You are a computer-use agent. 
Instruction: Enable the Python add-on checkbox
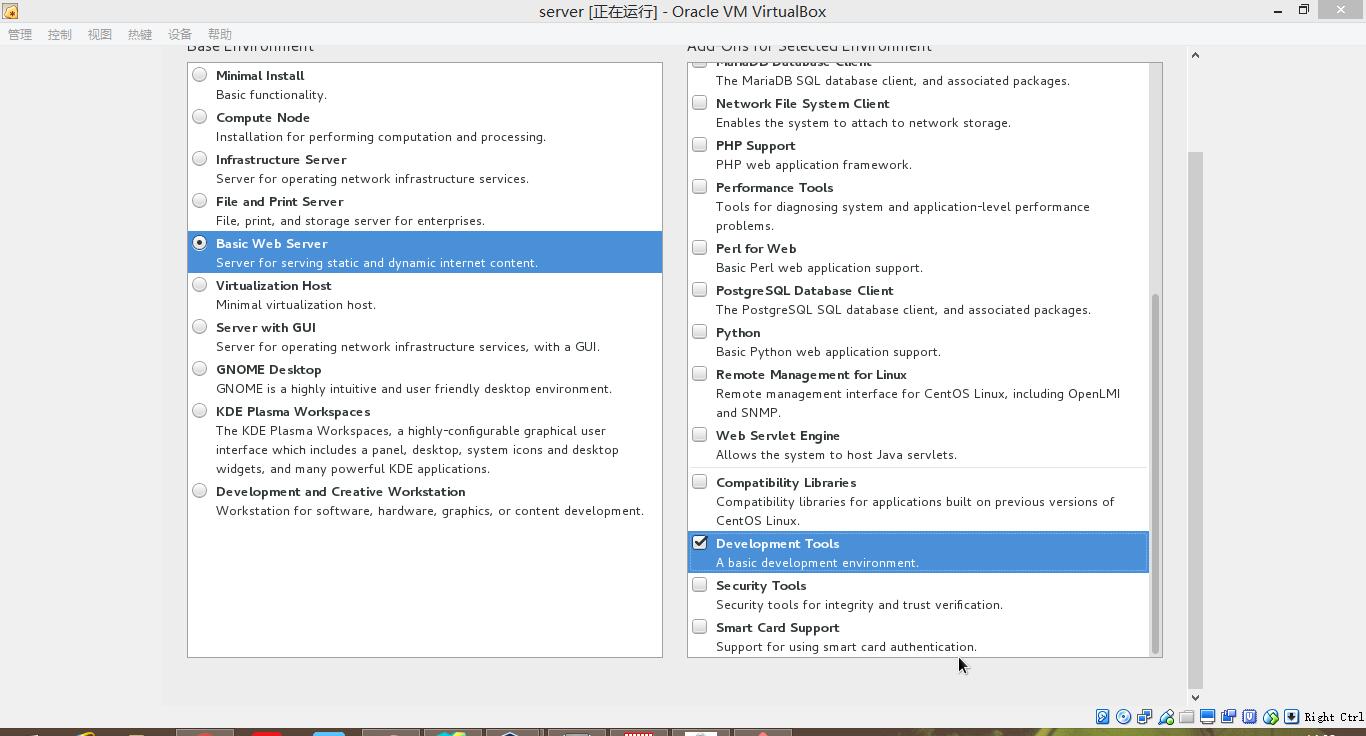point(700,331)
